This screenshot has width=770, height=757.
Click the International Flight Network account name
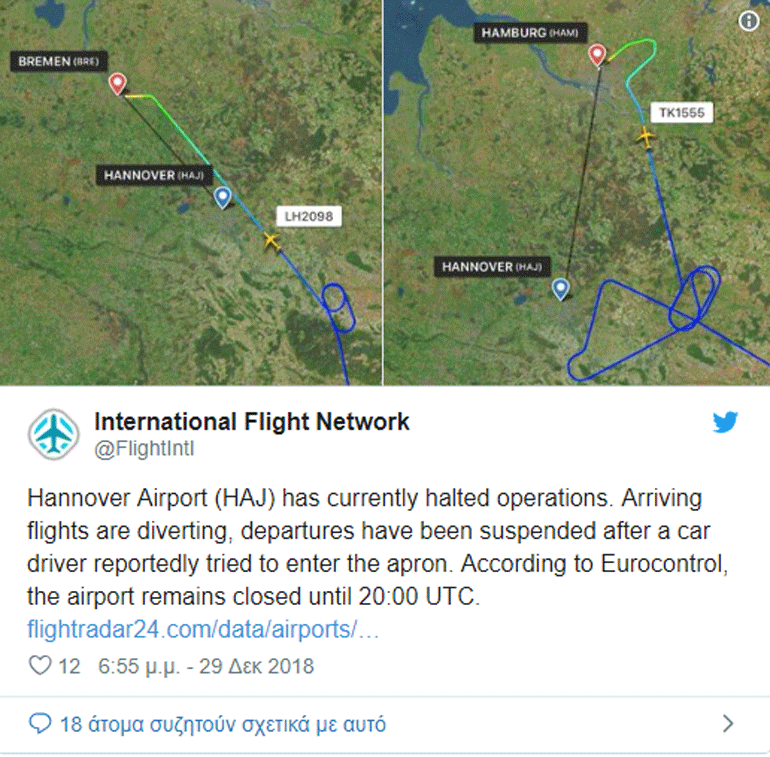(x=251, y=422)
